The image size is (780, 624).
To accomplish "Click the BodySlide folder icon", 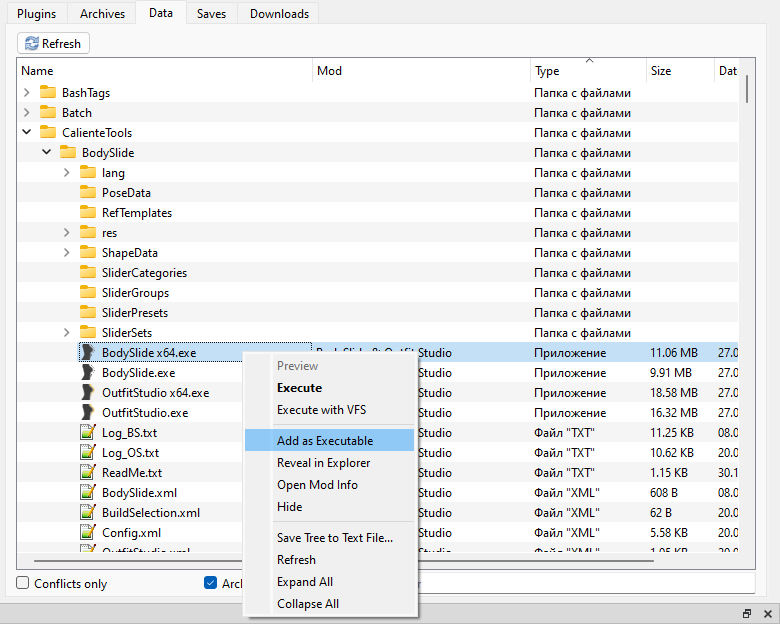I will 68,152.
